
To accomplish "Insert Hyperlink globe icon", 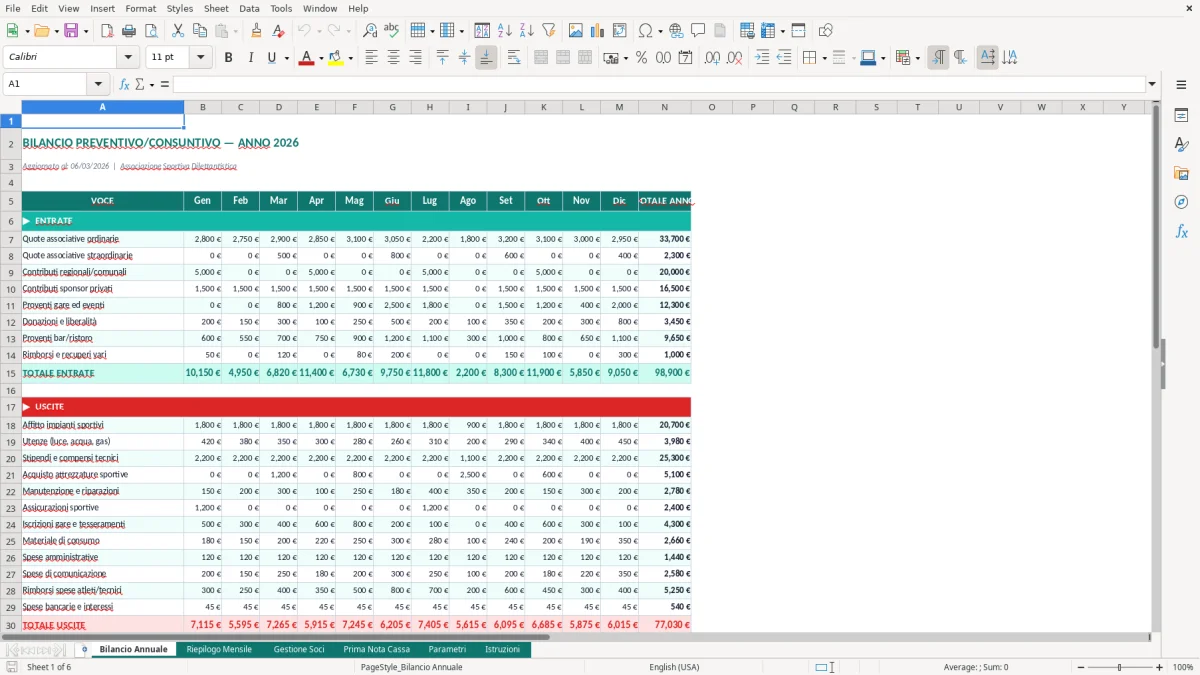I will (x=676, y=31).
